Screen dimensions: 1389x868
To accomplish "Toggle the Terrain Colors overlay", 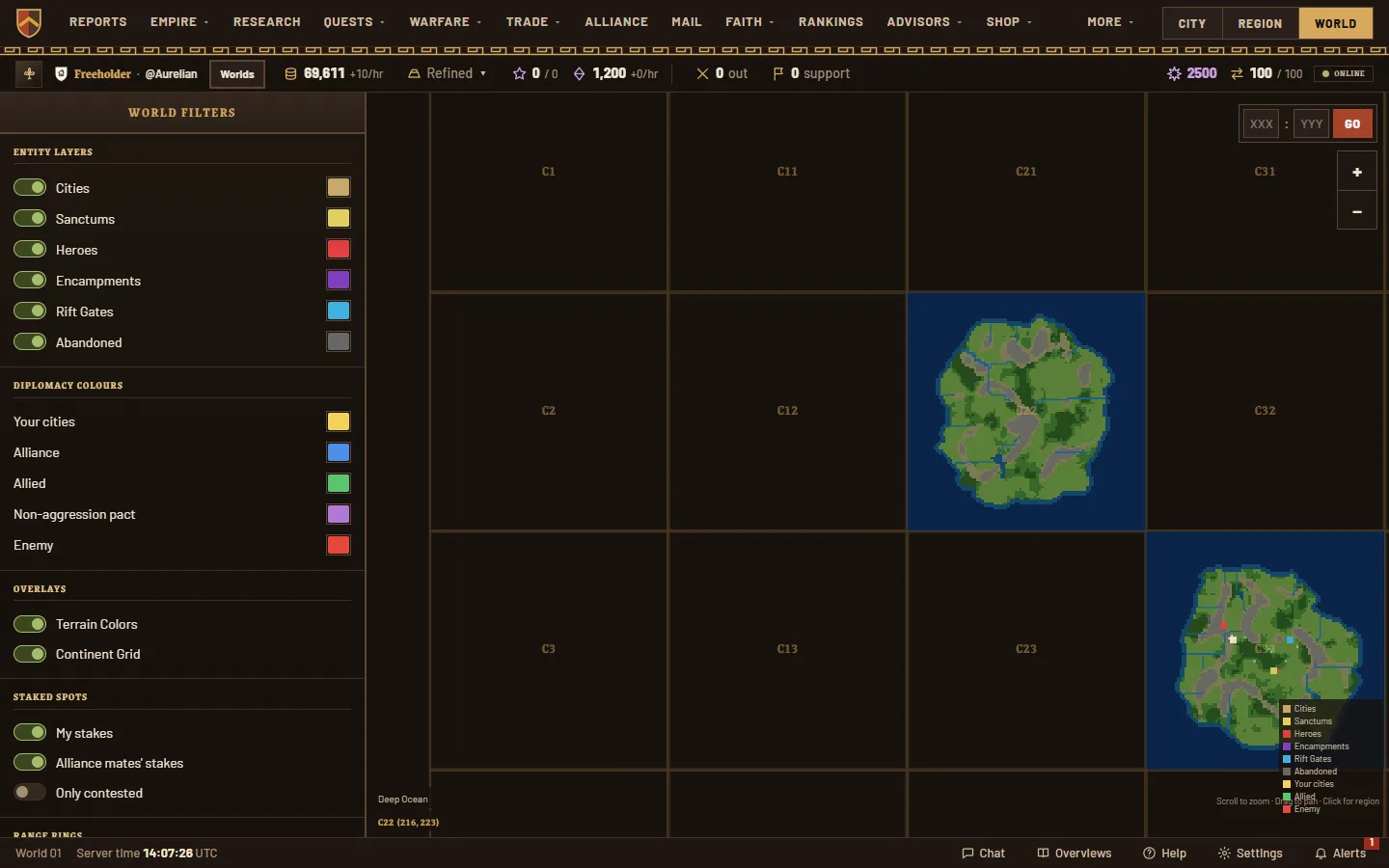I will (x=30, y=623).
